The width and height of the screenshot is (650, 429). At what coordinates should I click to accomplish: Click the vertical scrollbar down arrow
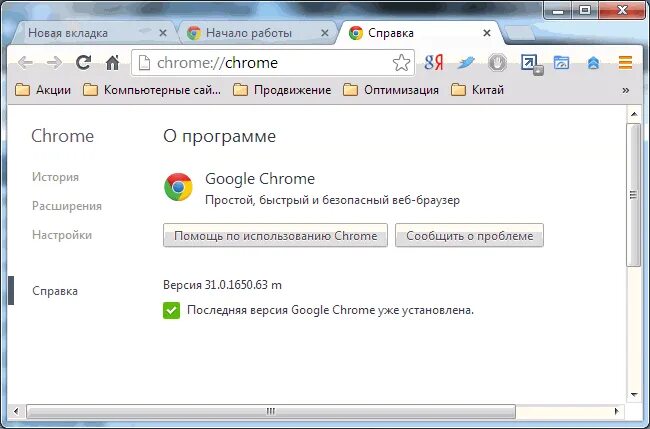[634, 395]
